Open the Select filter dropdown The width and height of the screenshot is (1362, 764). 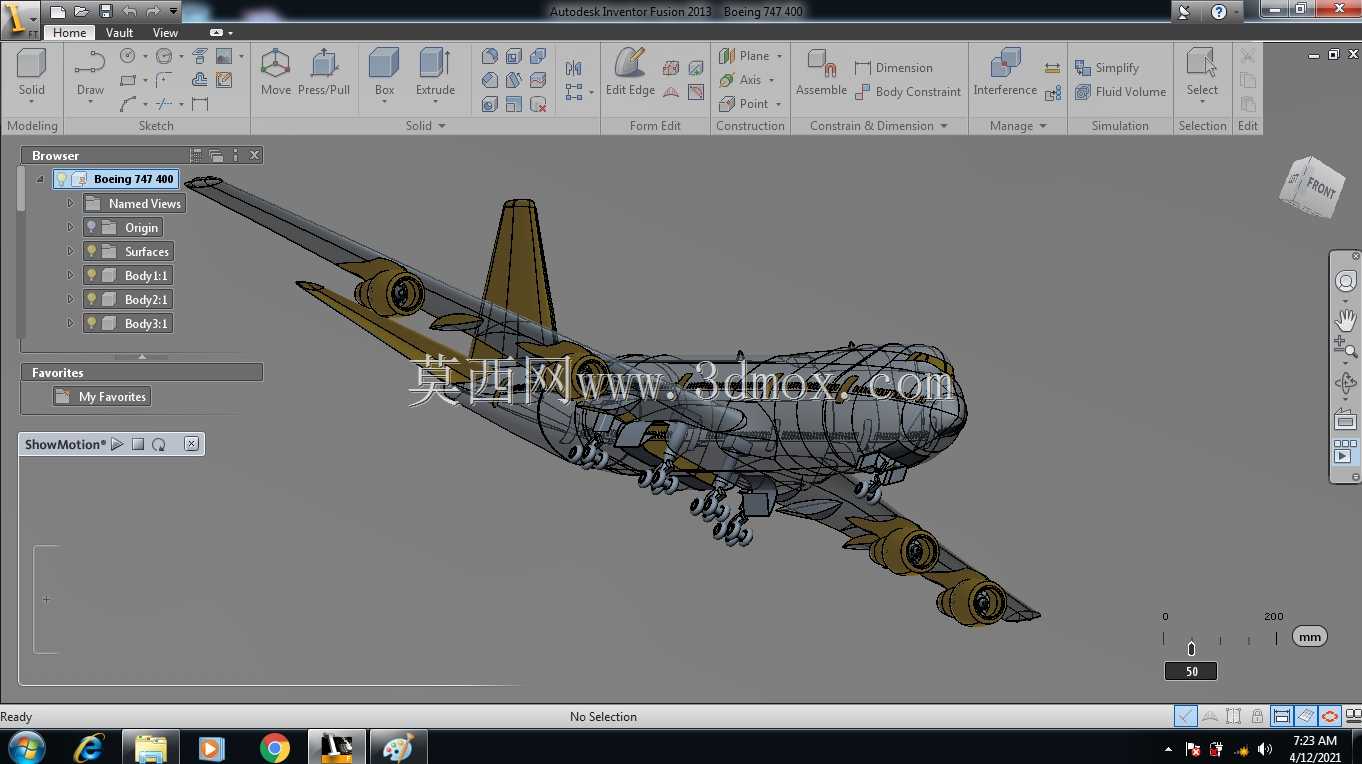pos(1202,102)
